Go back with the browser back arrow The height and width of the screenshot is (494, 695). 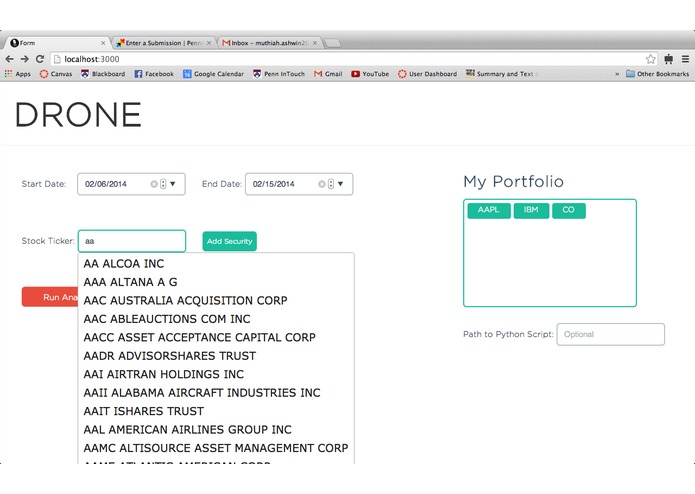[9, 59]
